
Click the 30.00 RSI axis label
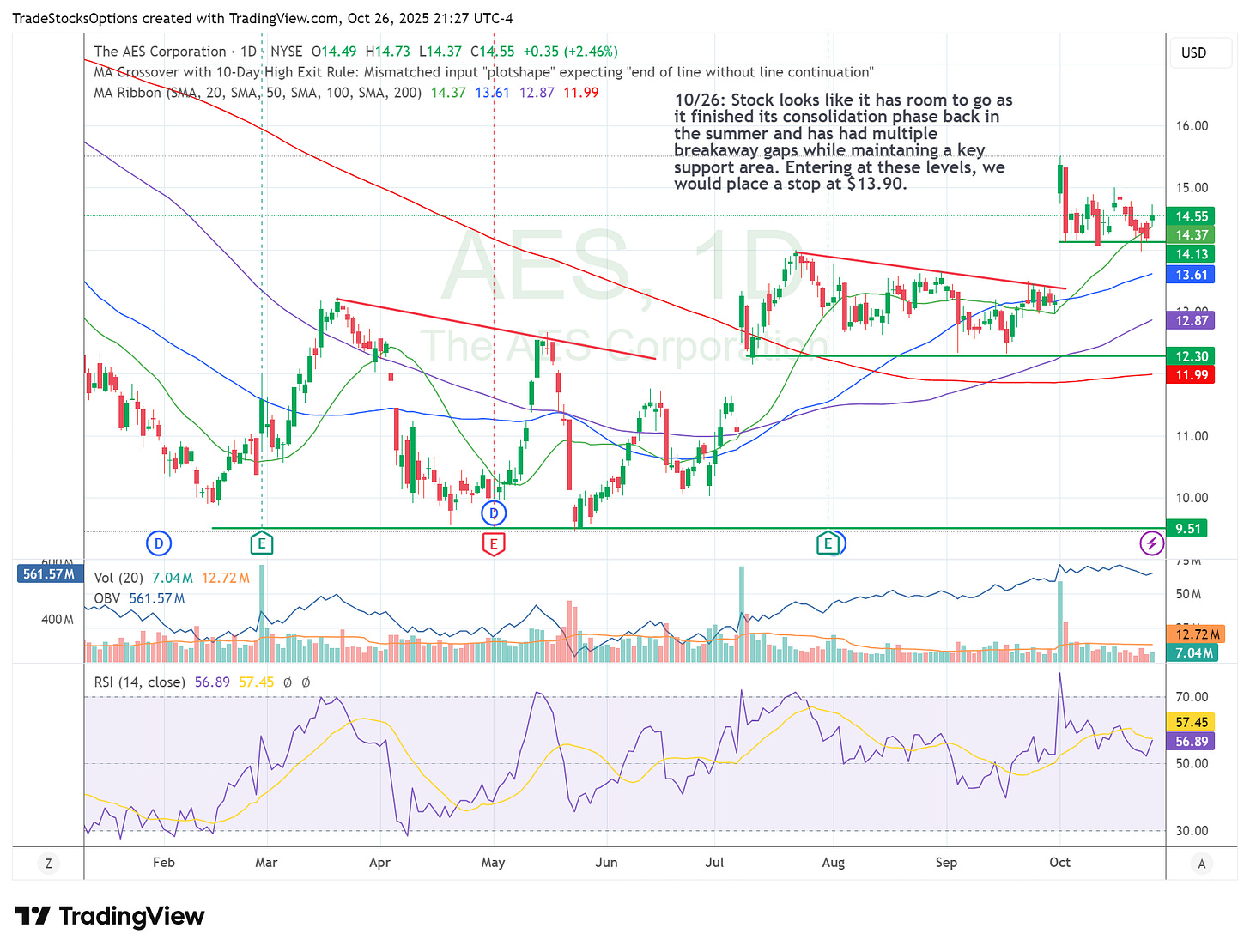[x=1192, y=830]
